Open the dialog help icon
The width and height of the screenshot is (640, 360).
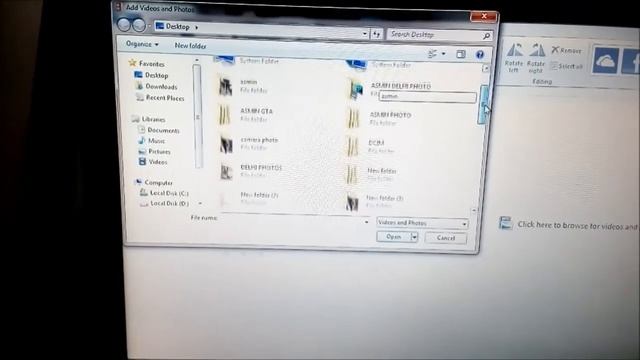(x=480, y=54)
